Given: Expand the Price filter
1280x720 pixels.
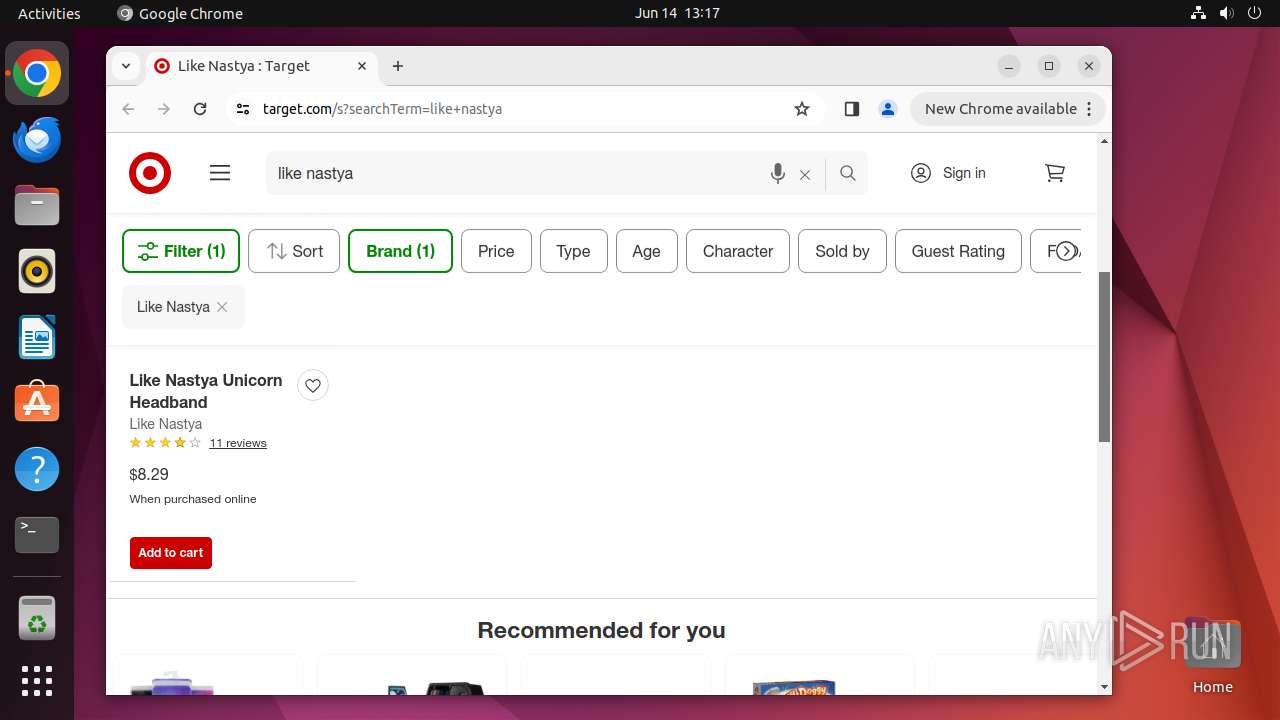Looking at the screenshot, I should click(496, 251).
